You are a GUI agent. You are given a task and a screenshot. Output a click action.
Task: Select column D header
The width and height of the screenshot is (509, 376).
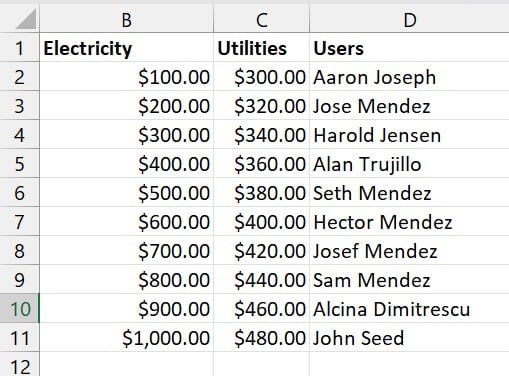pyautogui.click(x=409, y=18)
